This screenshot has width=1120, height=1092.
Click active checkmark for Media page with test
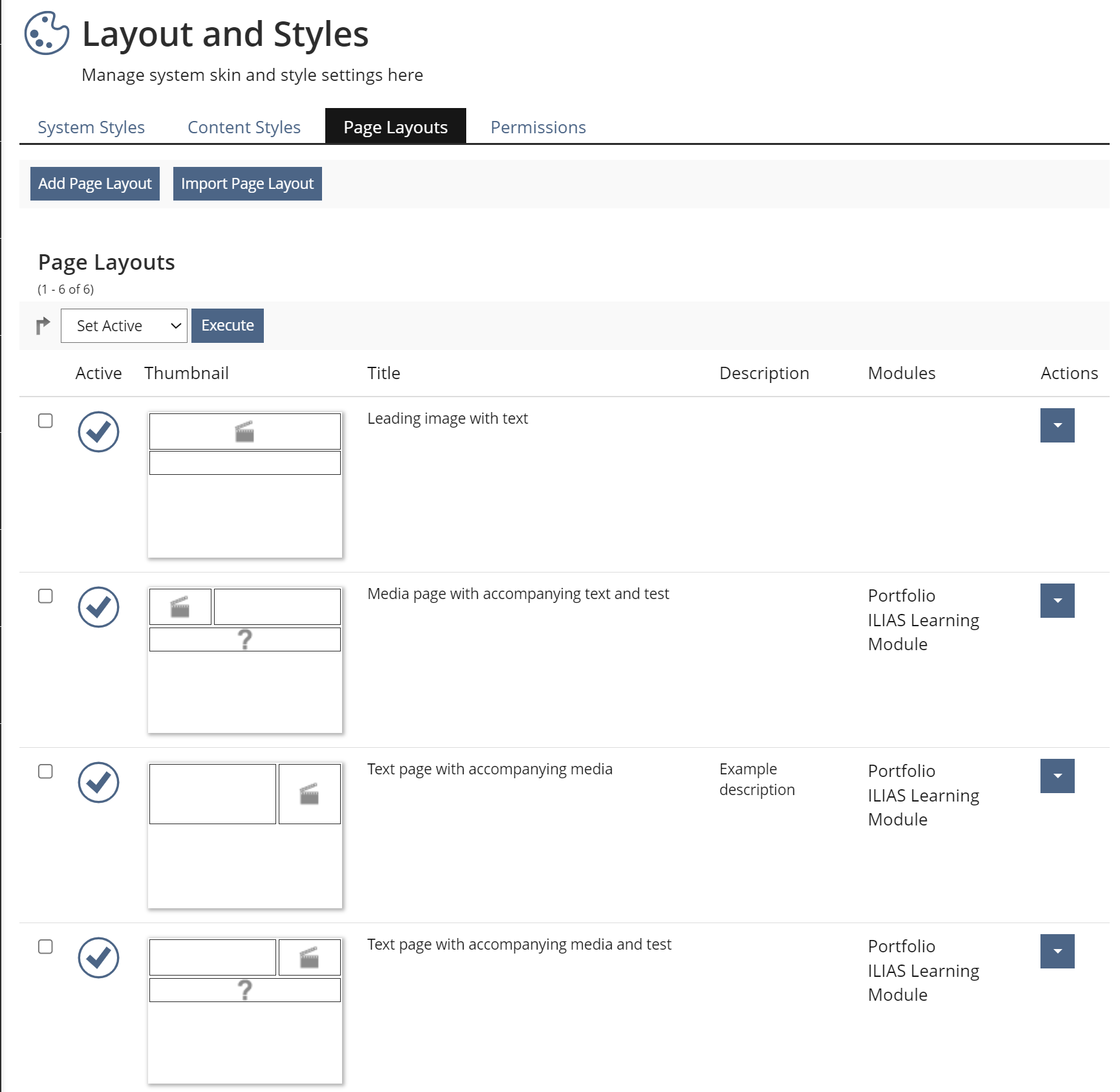point(98,607)
